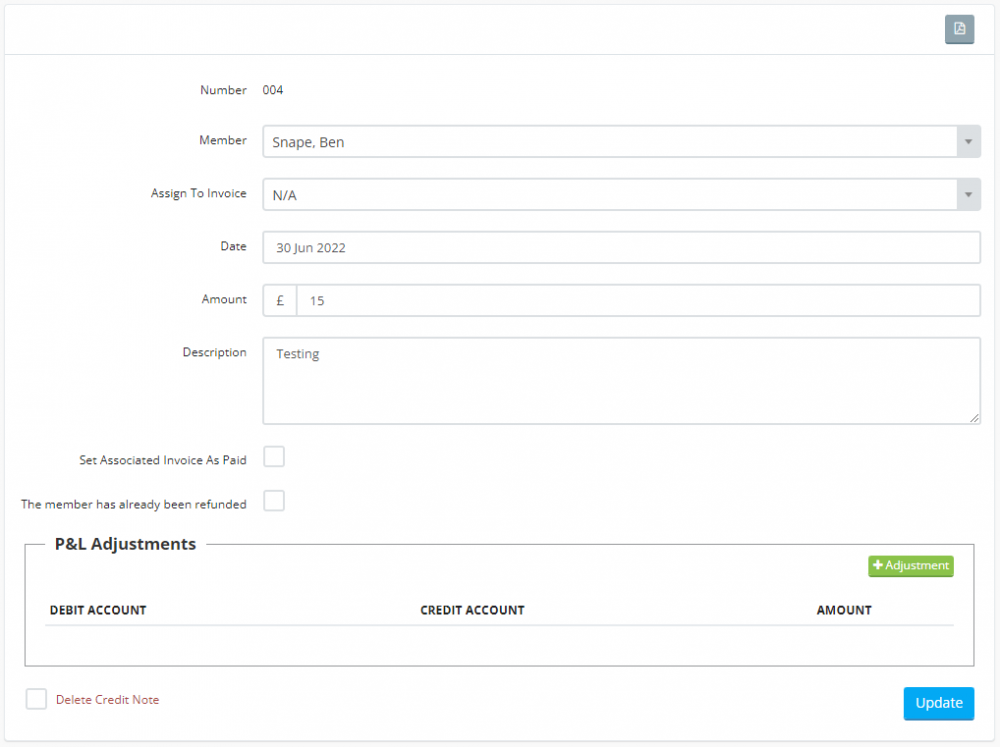Click the £ currency symbol prefix
Screen dimensions: 1000x747
280,300
